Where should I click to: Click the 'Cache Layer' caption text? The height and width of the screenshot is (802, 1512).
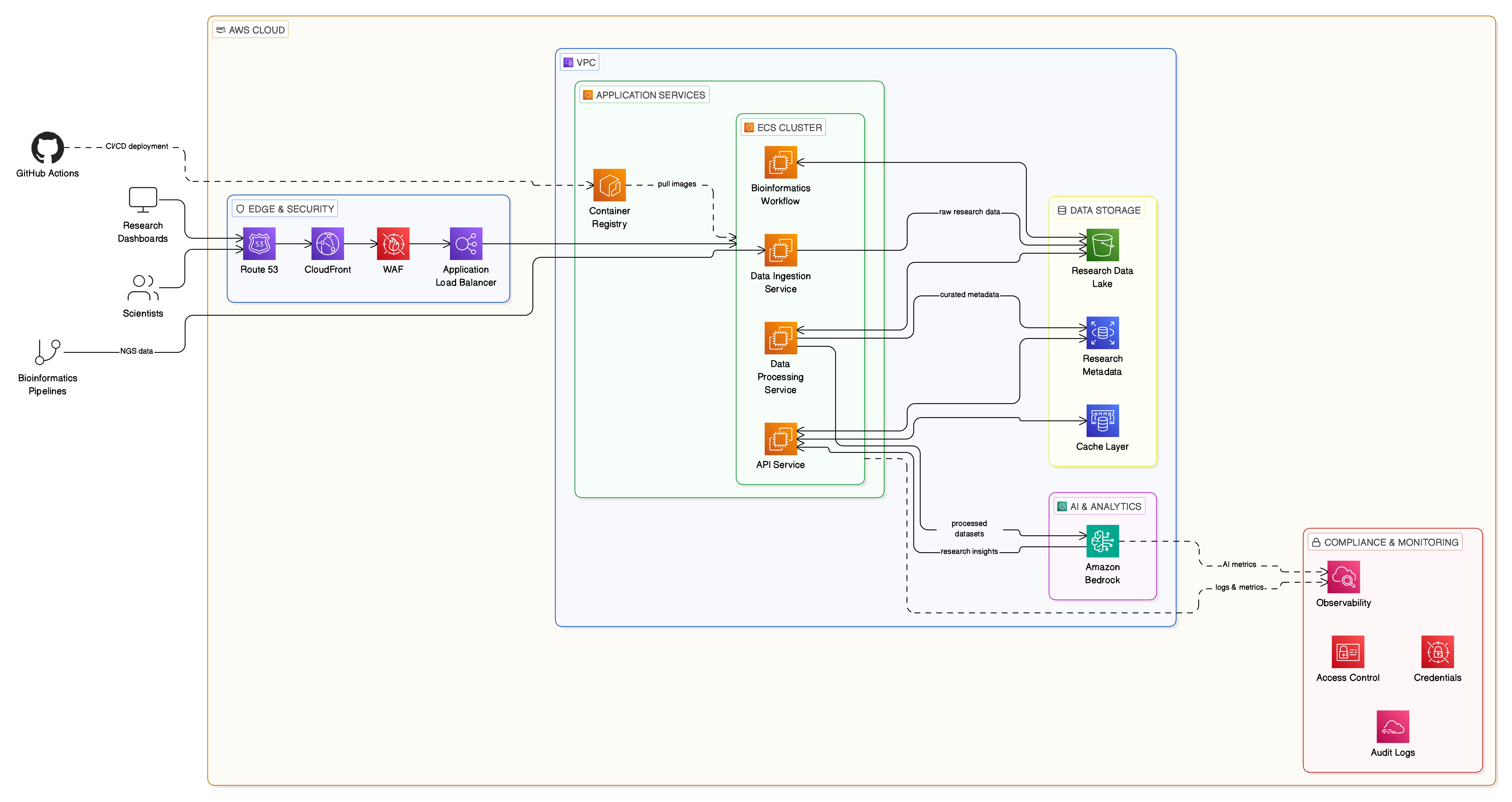[1102, 447]
